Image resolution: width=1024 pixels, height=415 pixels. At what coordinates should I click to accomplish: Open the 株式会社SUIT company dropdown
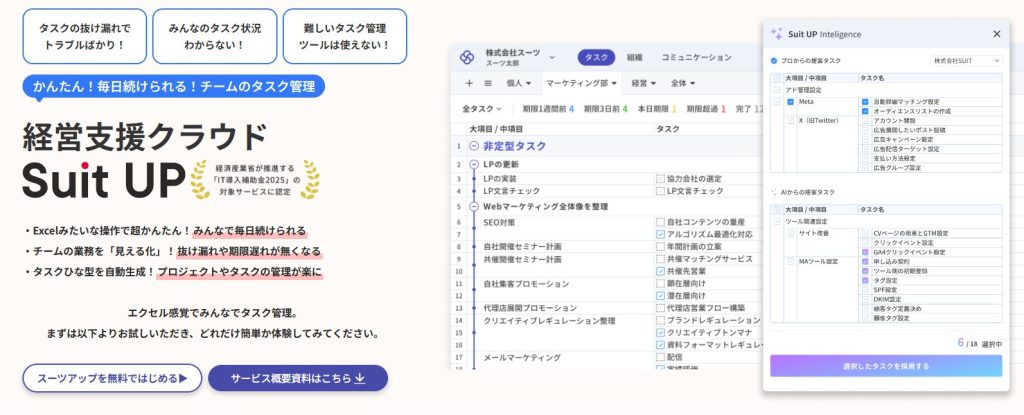point(966,60)
